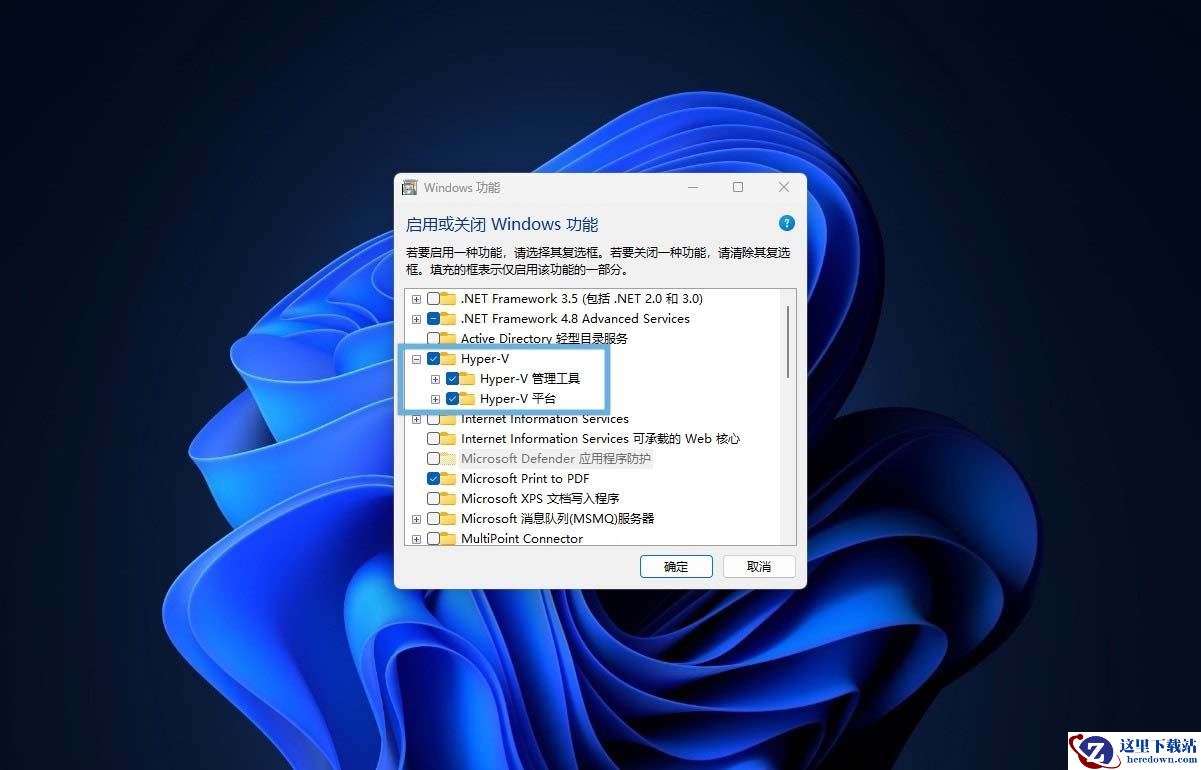This screenshot has width=1201, height=770.
Task: Select the Hyper-V 平台 label
Action: coord(518,398)
